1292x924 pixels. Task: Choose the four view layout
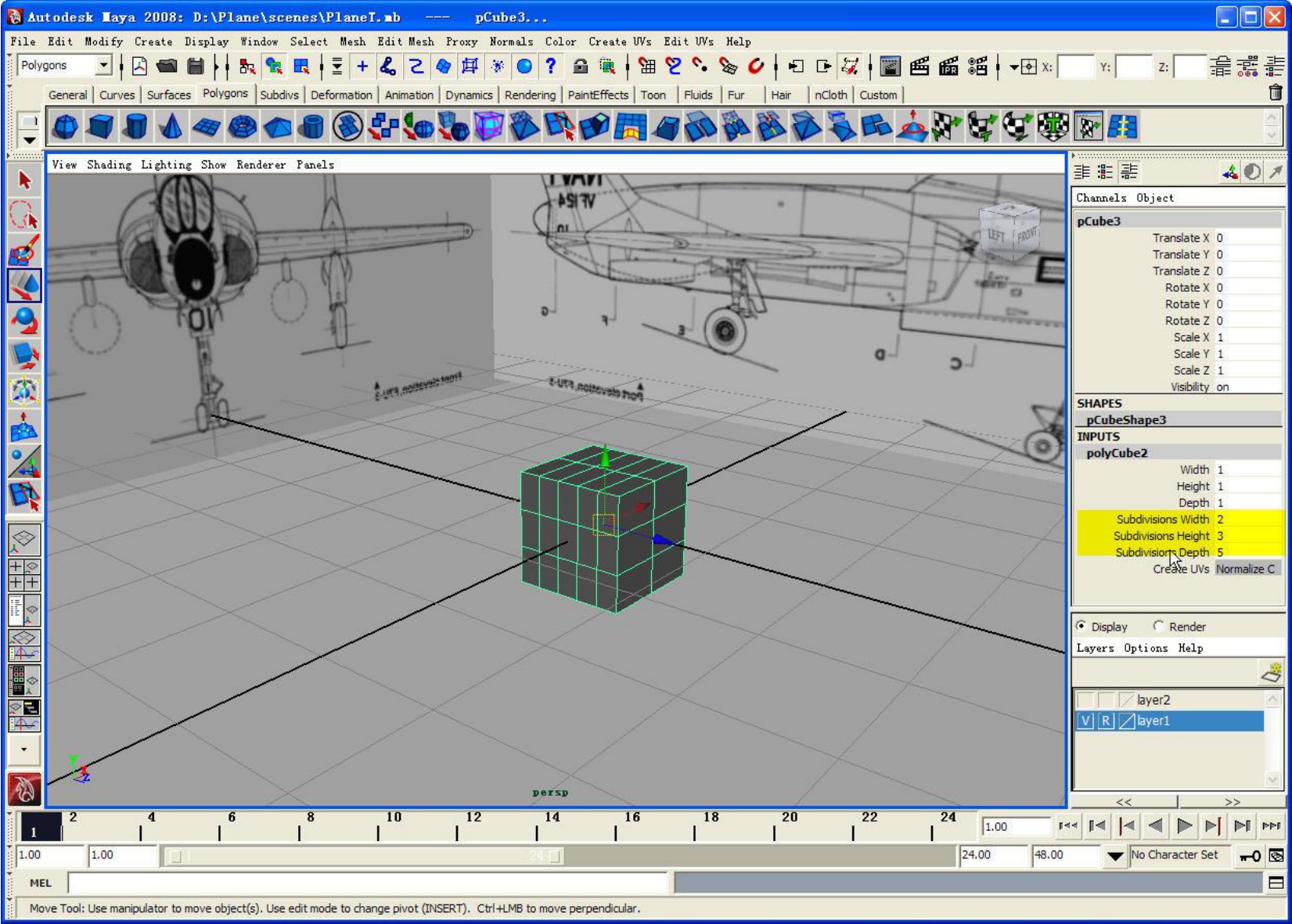[24, 574]
